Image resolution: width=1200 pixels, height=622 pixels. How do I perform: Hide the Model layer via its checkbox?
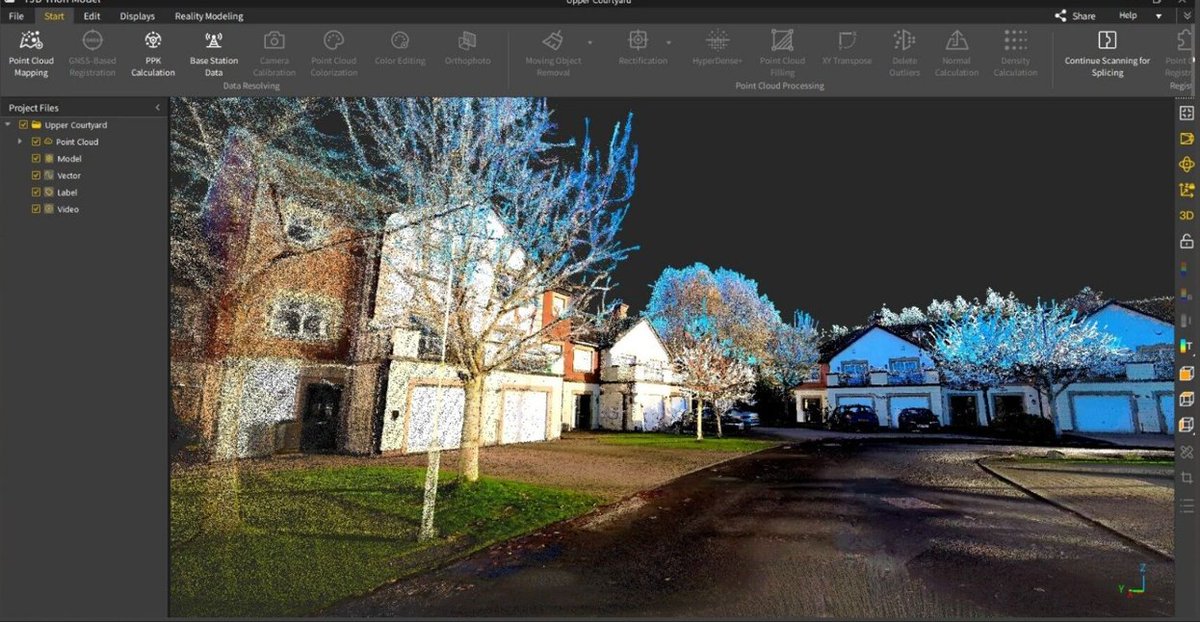click(36, 159)
